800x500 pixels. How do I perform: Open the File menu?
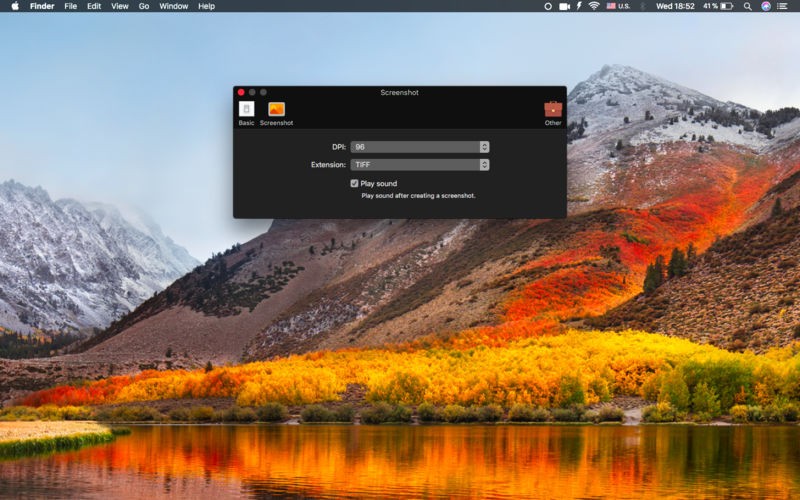pyautogui.click(x=70, y=6)
